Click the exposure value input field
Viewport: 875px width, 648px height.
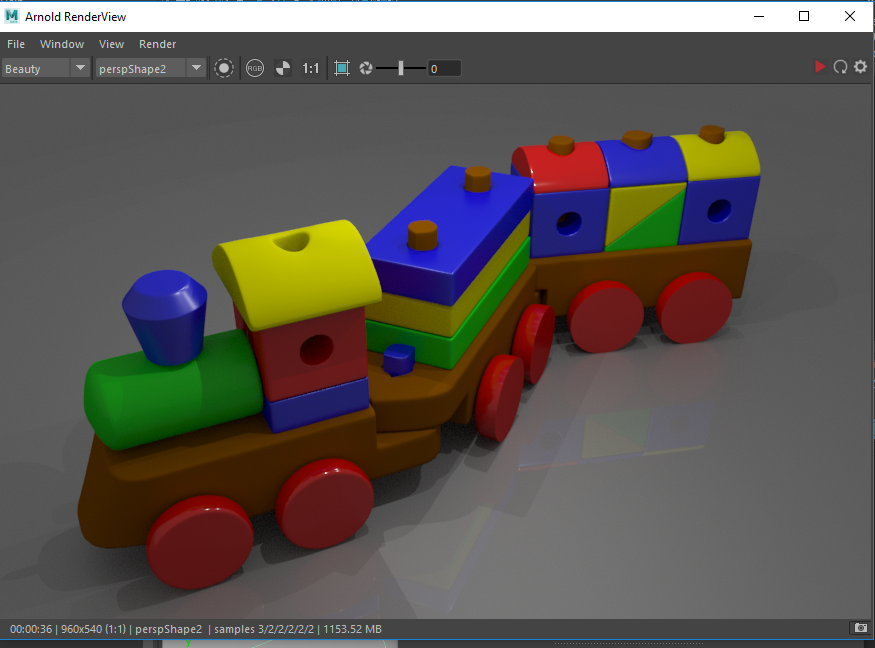point(444,68)
